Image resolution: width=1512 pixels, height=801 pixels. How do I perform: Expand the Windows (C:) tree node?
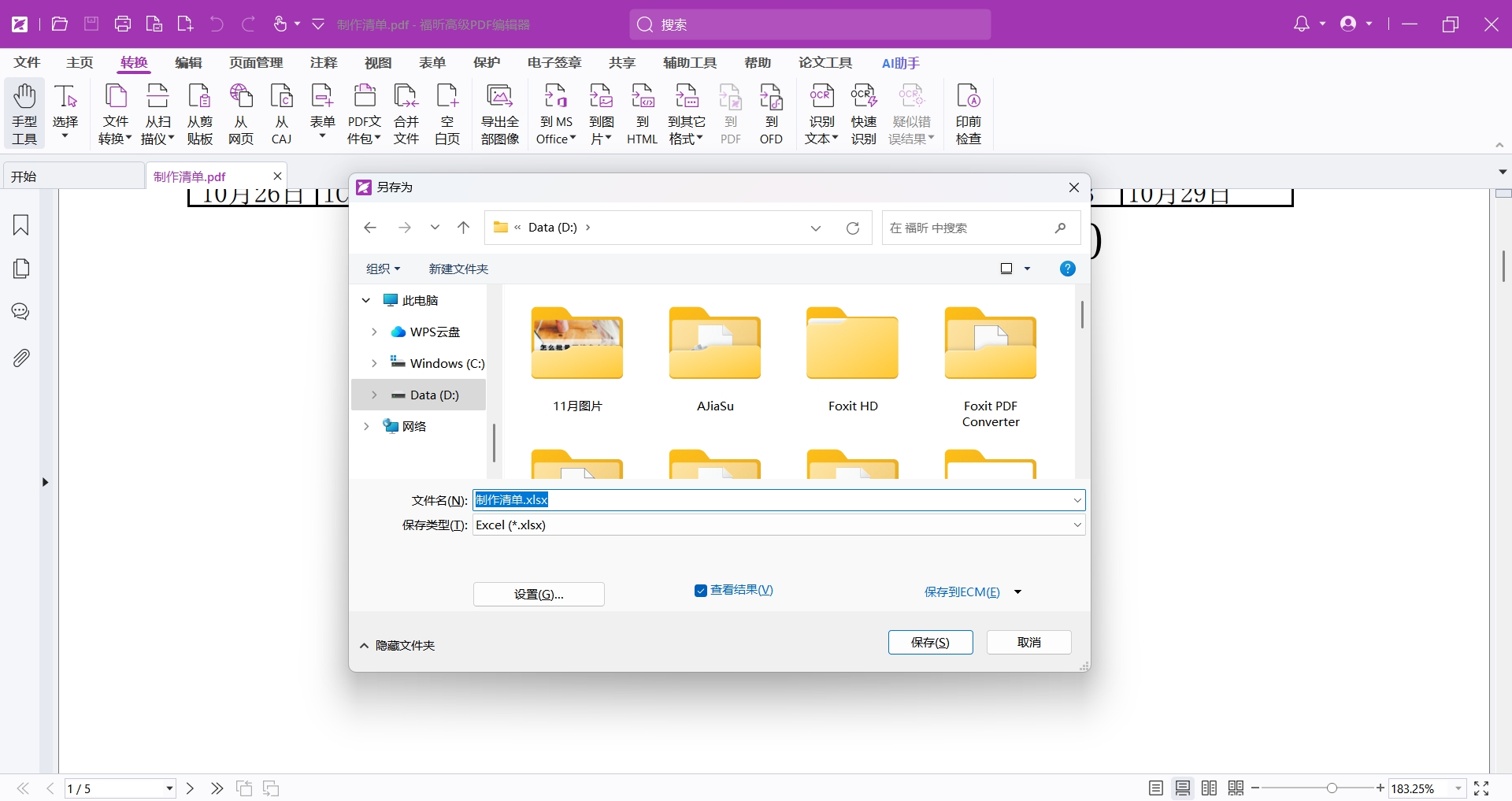(374, 363)
